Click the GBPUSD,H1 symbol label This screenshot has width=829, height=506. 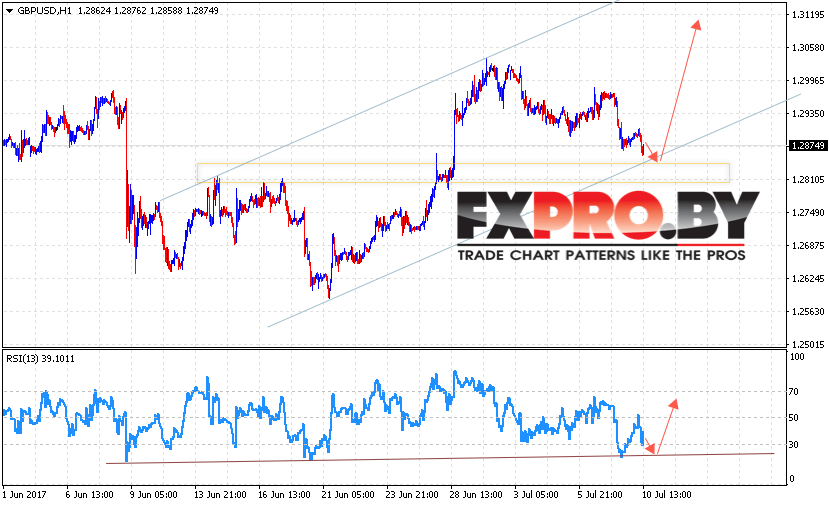(44, 11)
